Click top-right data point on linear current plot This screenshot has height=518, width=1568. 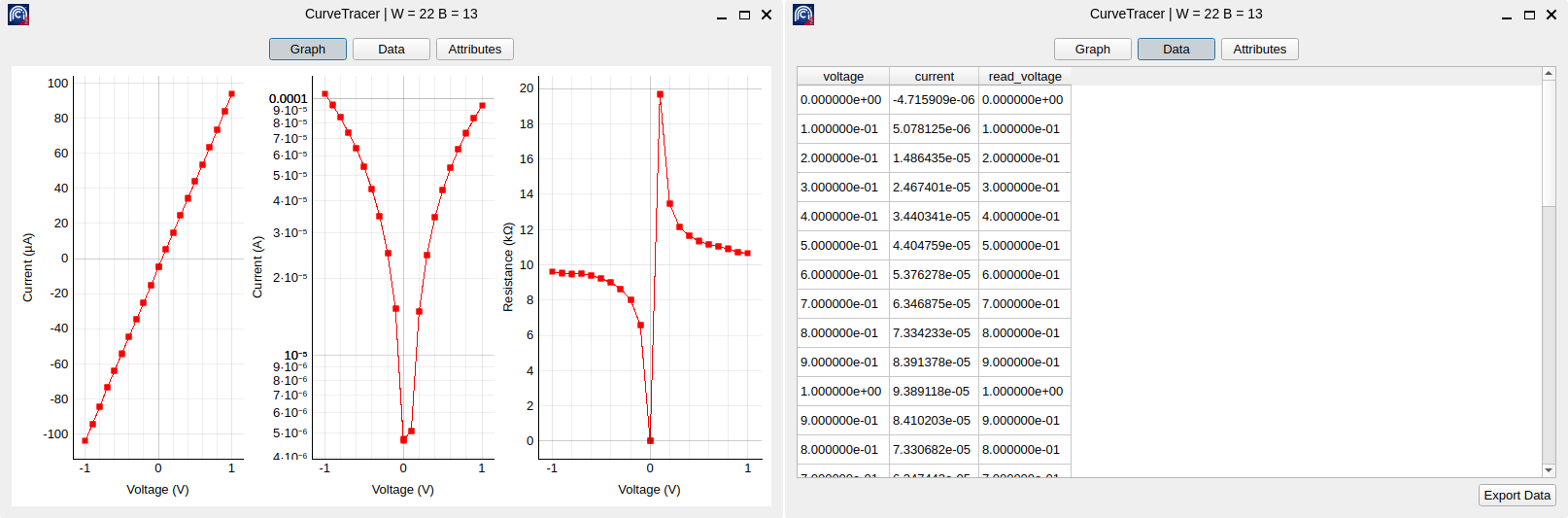coord(231,94)
